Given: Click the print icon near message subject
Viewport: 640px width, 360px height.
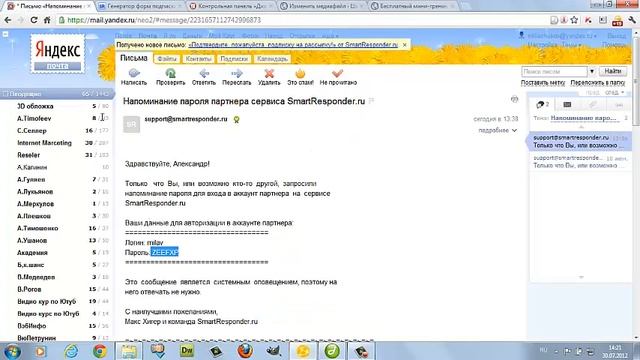Looking at the screenshot, I should (x=514, y=99).
